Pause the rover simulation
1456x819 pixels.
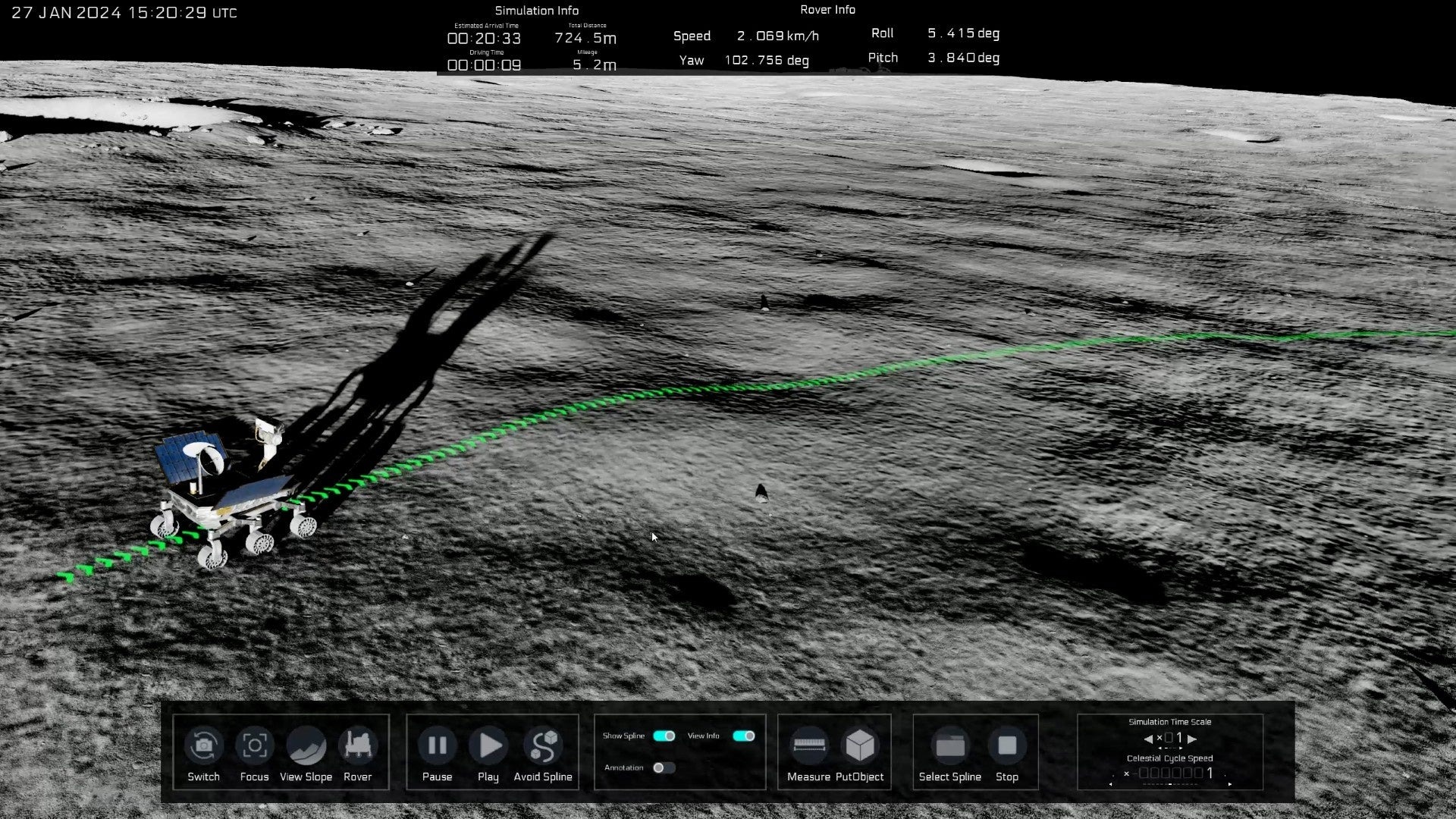[437, 746]
